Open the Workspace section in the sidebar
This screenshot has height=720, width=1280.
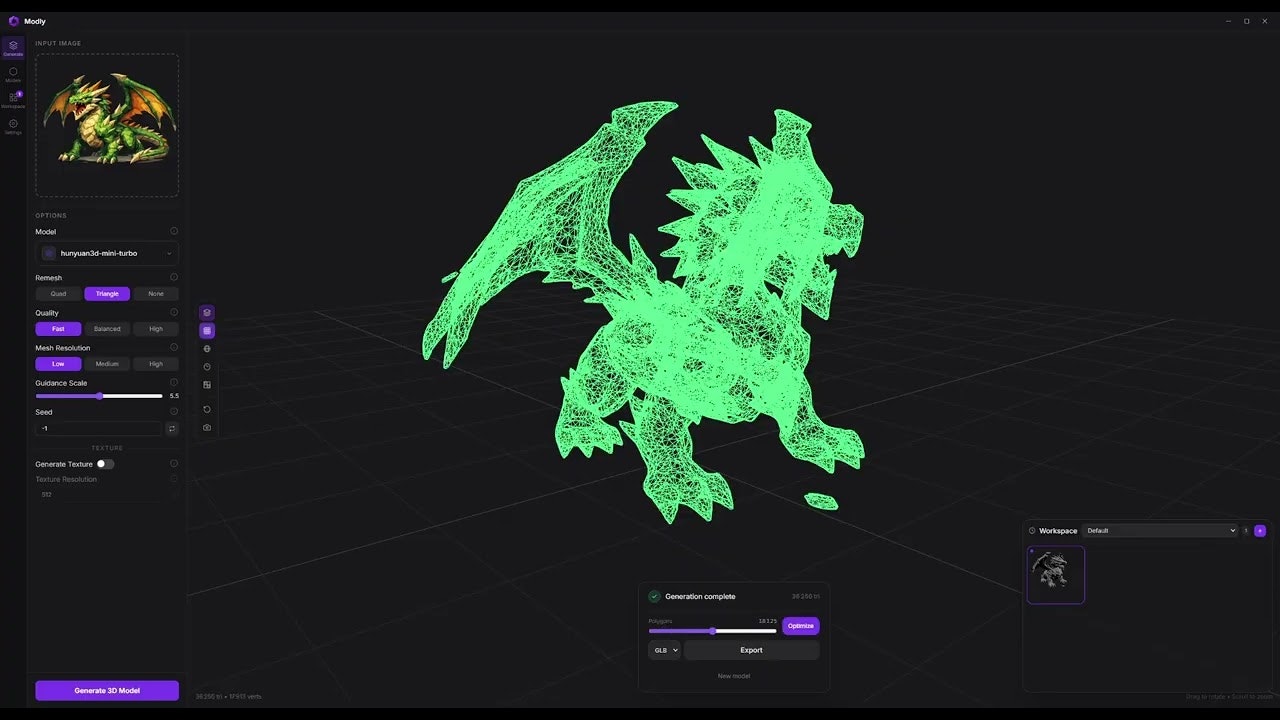13,101
